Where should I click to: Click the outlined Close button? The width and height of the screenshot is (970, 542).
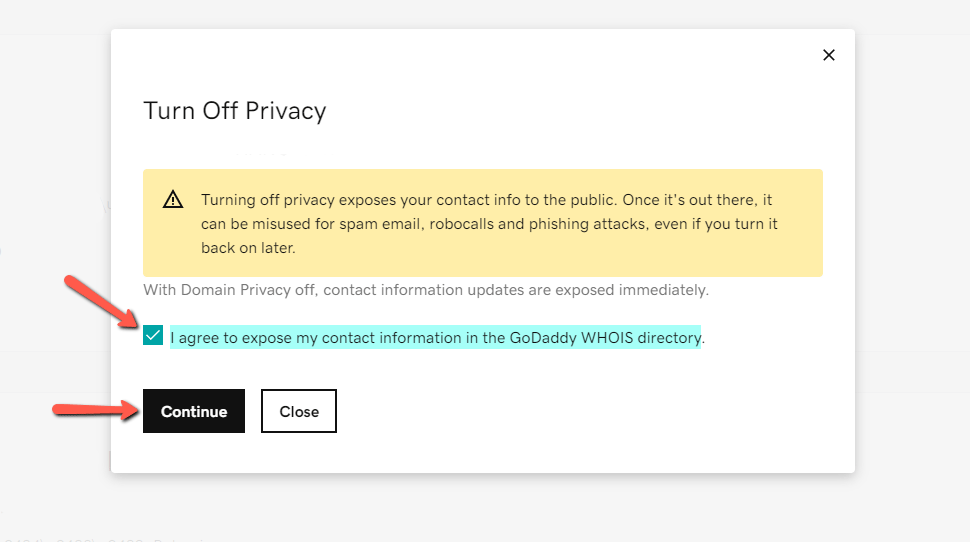tap(299, 411)
